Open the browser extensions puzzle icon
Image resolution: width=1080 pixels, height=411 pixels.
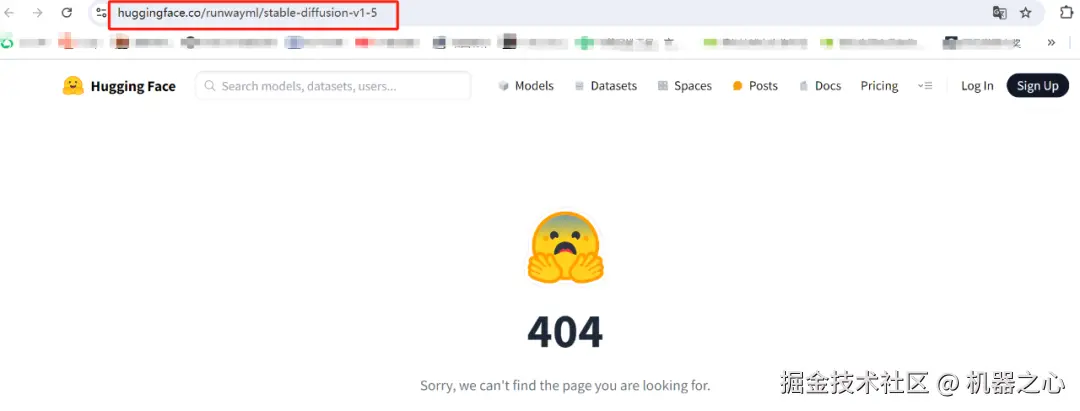pos(1066,12)
